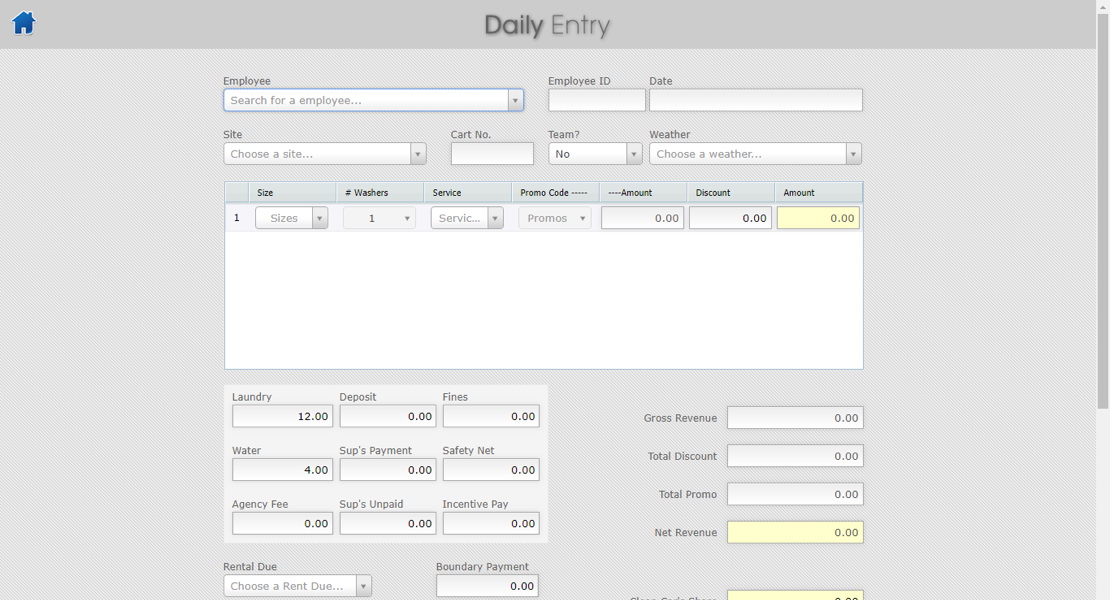1110x600 pixels.
Task: Edit the Laundry amount showing 12.00
Action: (x=282, y=416)
